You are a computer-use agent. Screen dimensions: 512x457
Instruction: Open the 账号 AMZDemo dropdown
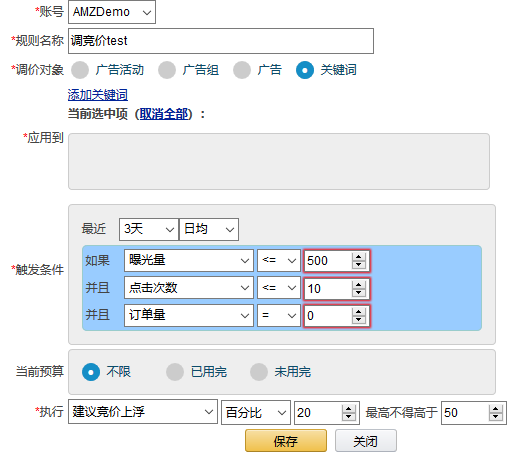tap(112, 12)
